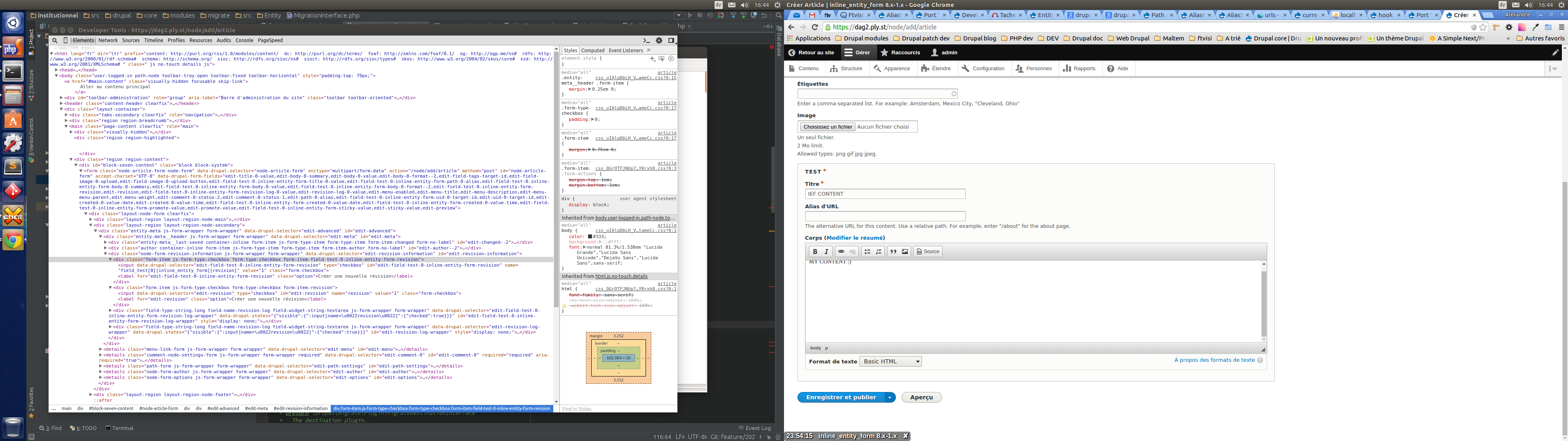The image size is (1568, 441).
Task: Toggle bold formatting in the Corps editor
Action: pos(815,251)
